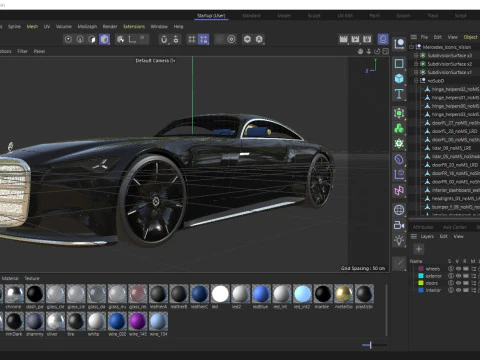Open the Extensions menu
Screen dimensions: 480x360
pos(134,26)
